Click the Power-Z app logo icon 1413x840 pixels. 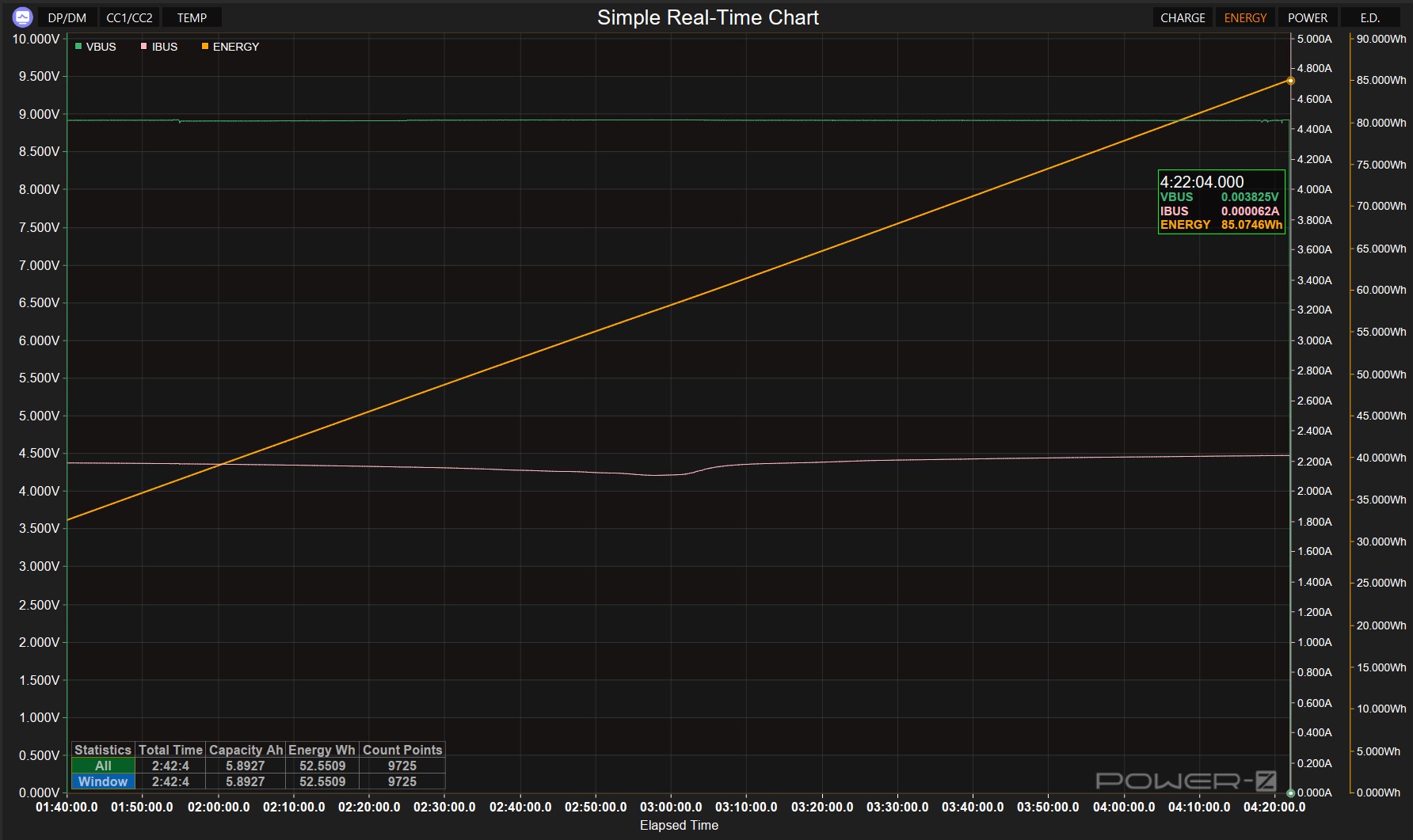[x=22, y=17]
